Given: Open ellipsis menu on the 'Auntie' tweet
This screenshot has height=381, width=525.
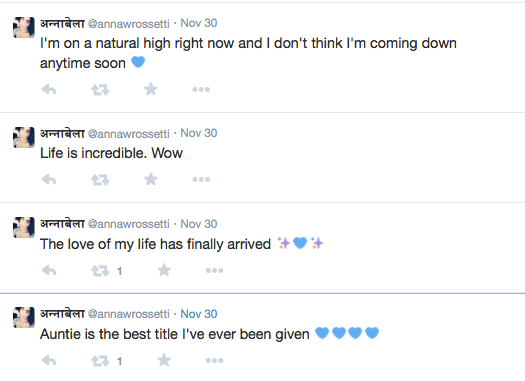Looking at the screenshot, I should (x=215, y=360).
